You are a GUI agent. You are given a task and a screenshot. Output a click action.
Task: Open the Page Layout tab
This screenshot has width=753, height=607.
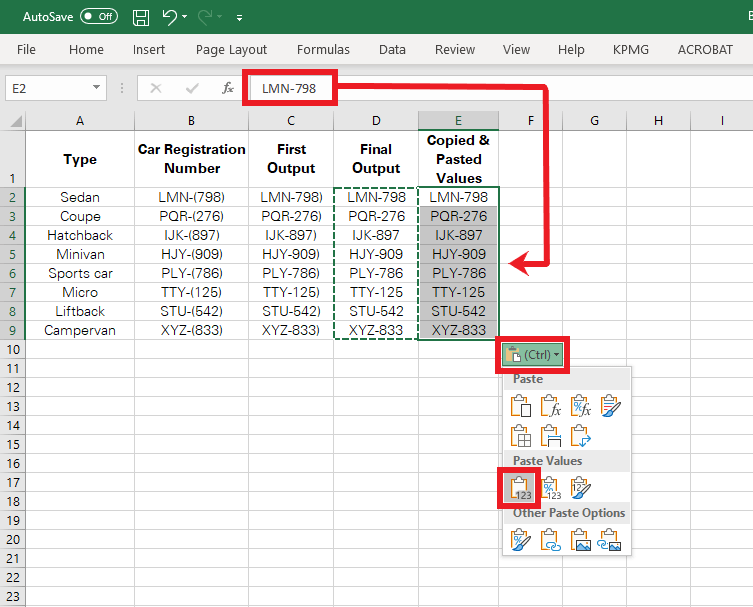point(231,49)
